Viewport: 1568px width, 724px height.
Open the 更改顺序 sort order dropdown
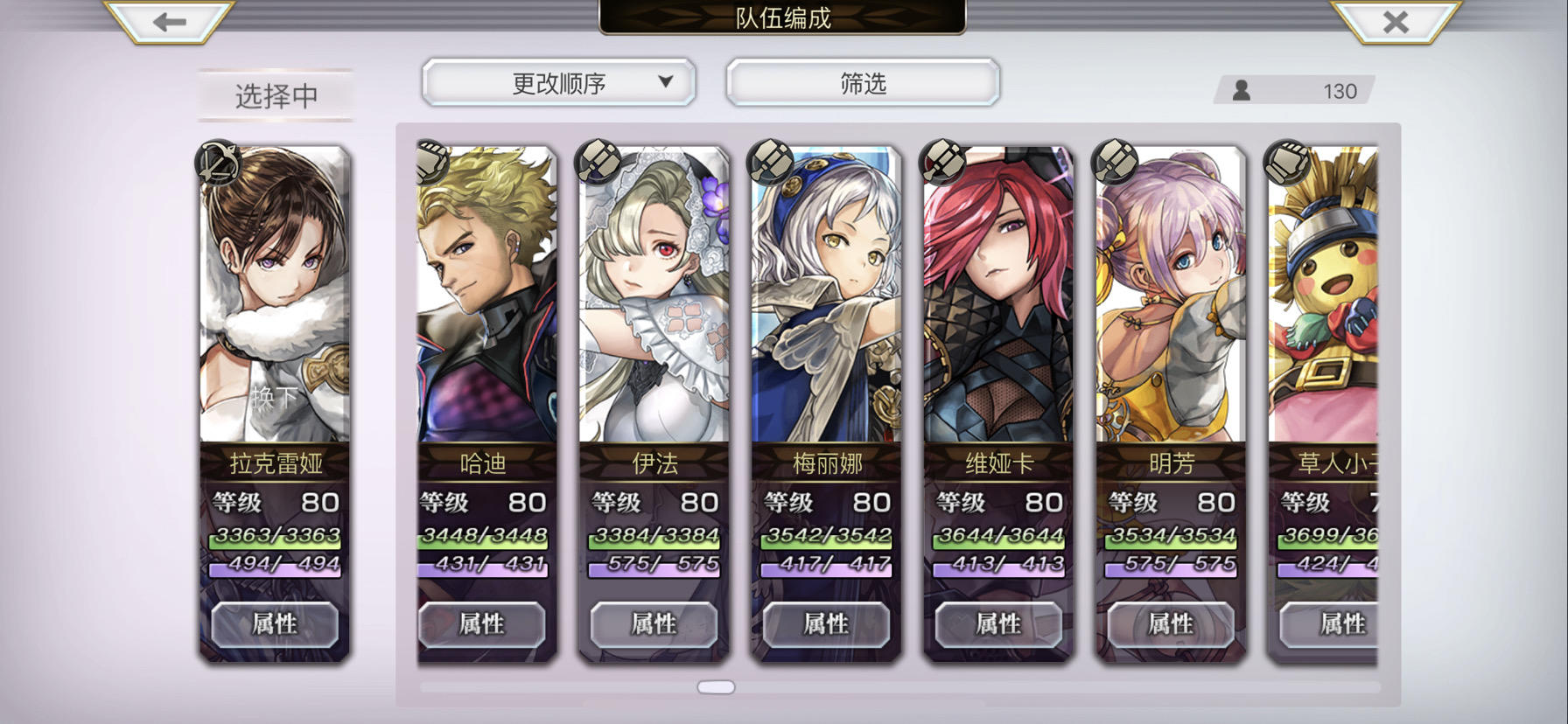559,83
